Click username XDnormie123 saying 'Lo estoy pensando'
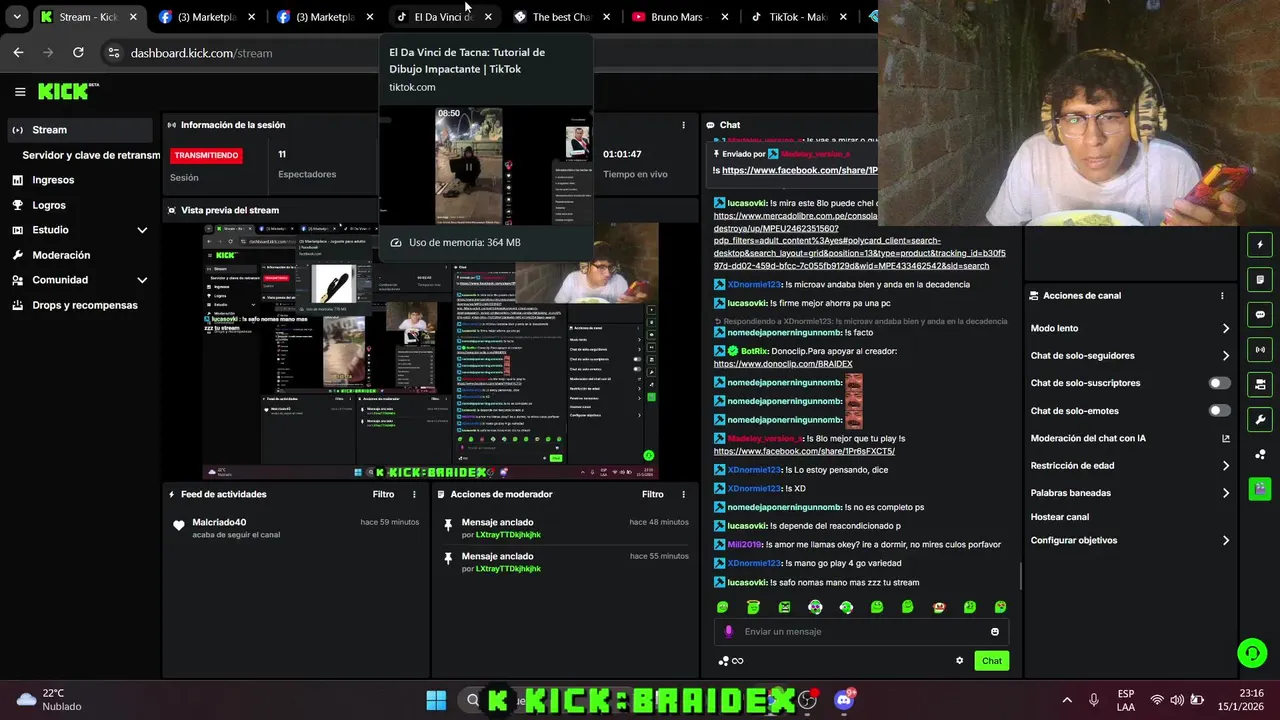The width and height of the screenshot is (1280, 720). (x=754, y=470)
